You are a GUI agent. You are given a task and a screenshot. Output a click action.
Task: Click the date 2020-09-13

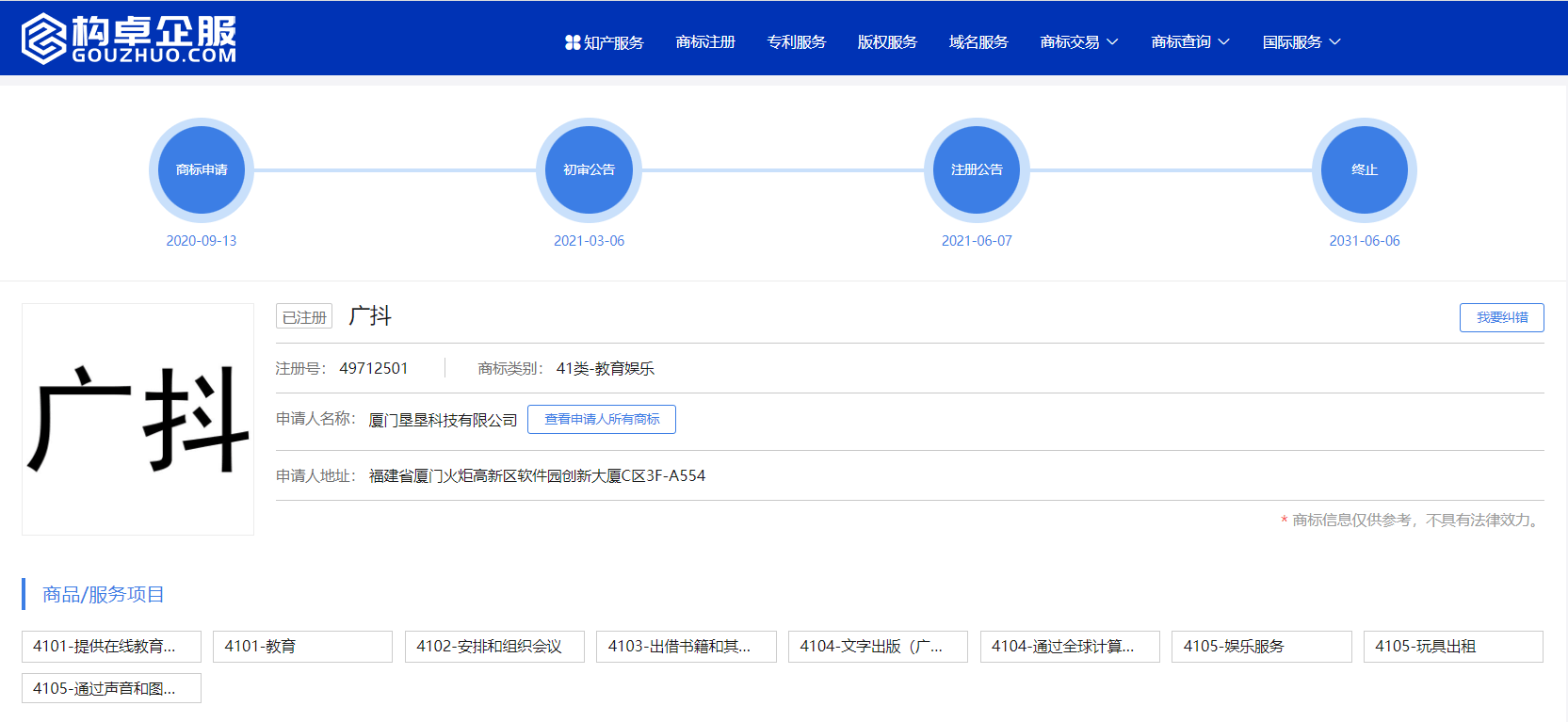[202, 241]
